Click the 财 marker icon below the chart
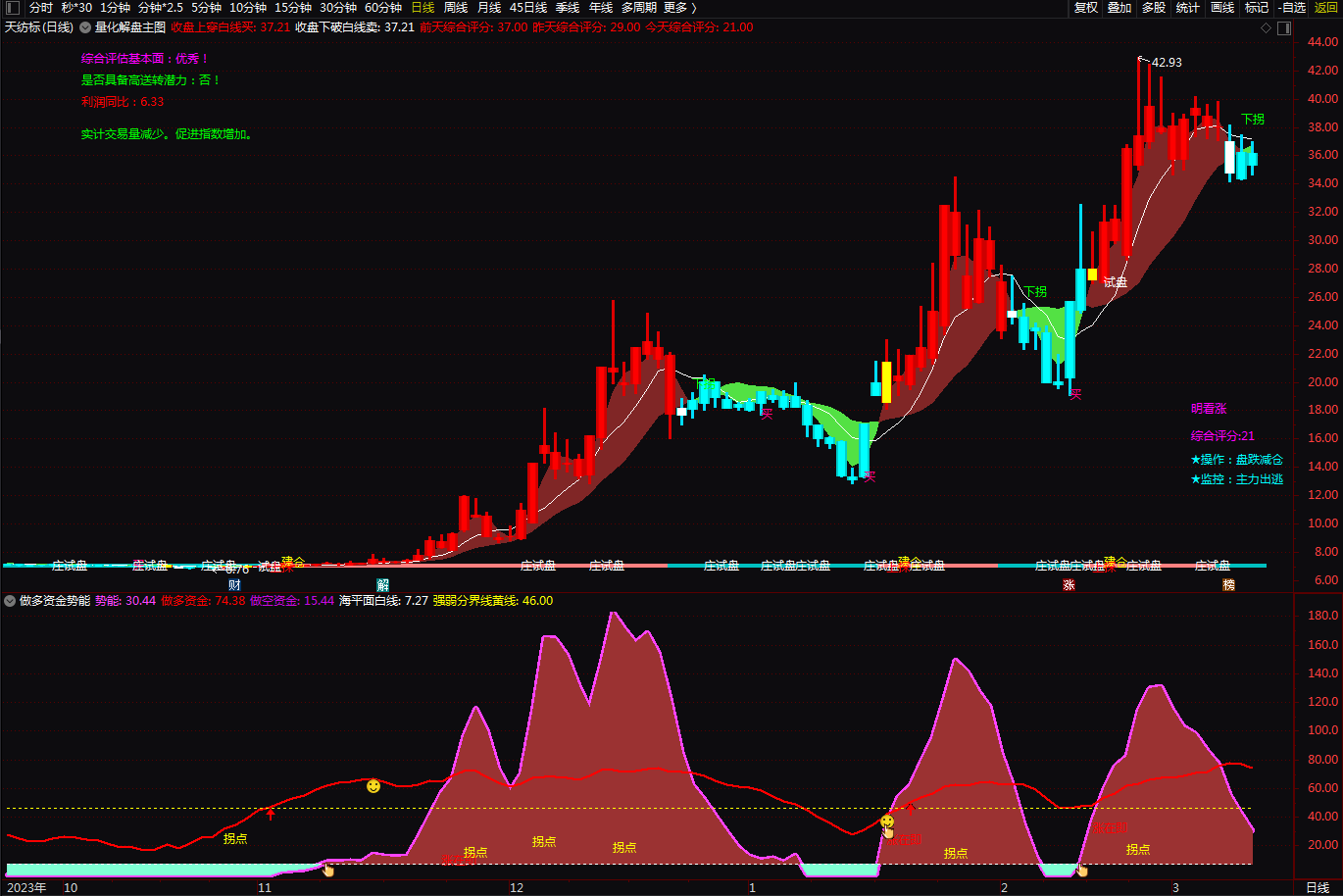1343x896 pixels. point(234,585)
